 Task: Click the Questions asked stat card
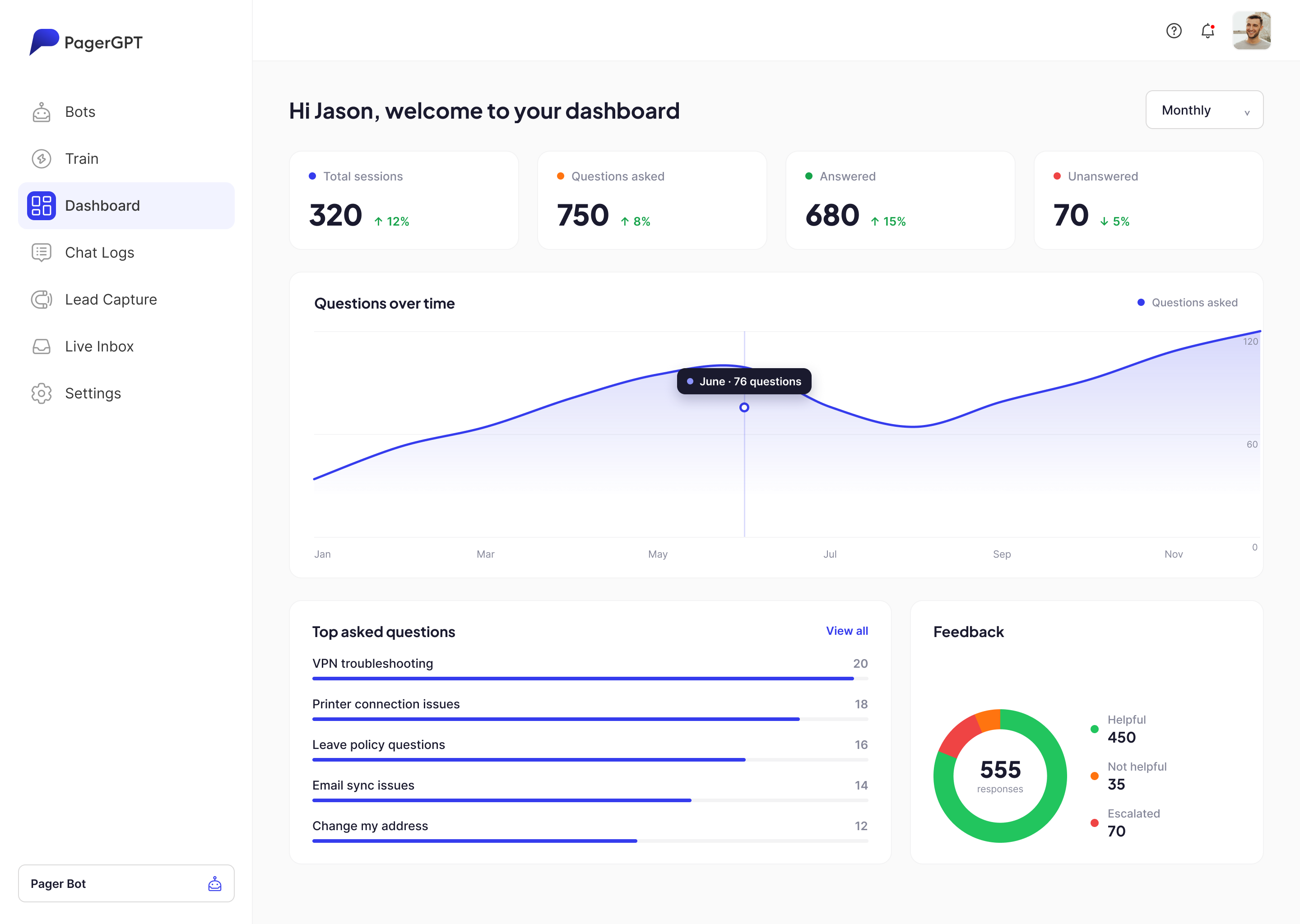[652, 200]
